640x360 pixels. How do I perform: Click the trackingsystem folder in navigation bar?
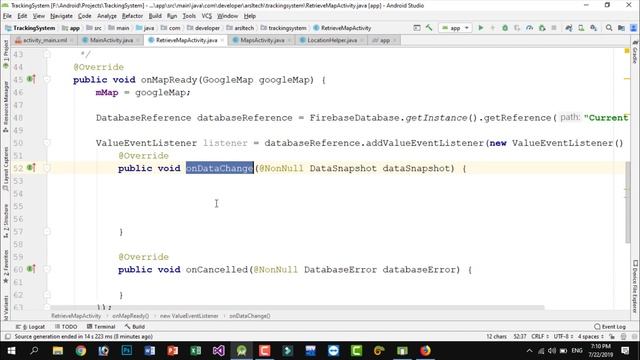(x=283, y=28)
